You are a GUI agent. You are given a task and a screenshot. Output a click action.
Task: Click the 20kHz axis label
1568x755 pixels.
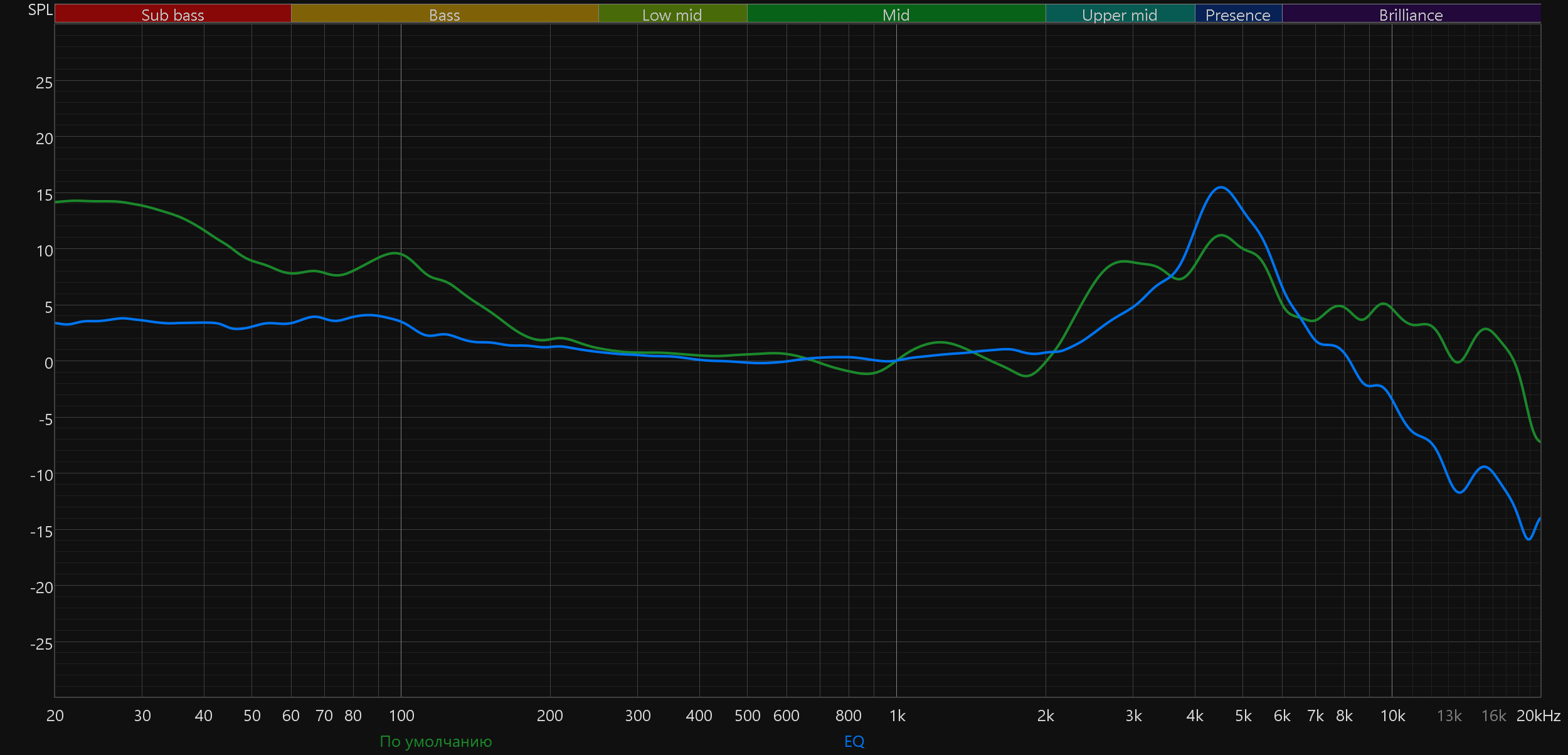coord(1538,715)
